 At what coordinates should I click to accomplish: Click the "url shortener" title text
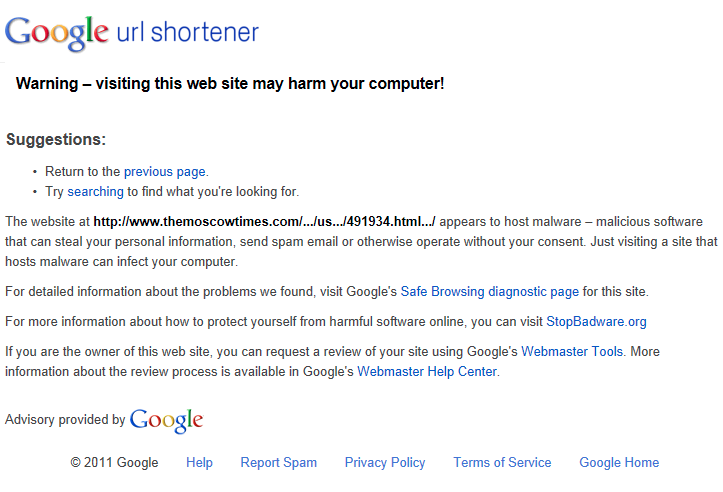click(188, 32)
